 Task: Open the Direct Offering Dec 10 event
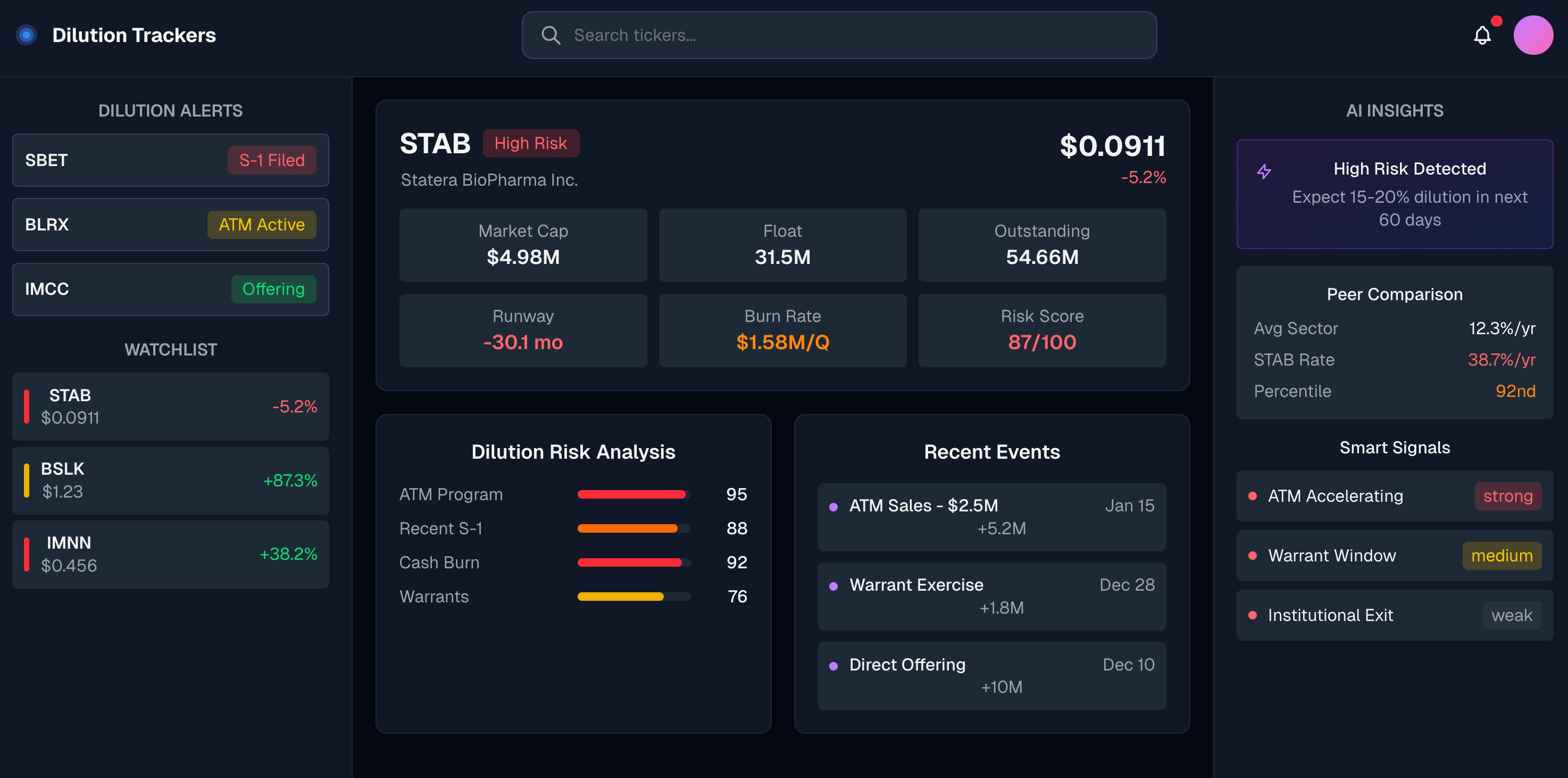pos(991,676)
